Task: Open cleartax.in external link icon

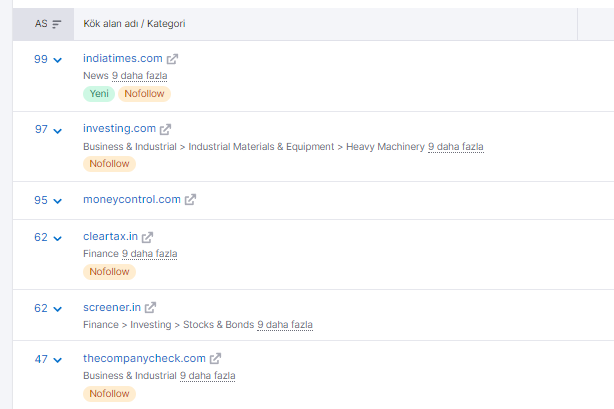Action: tap(147, 237)
